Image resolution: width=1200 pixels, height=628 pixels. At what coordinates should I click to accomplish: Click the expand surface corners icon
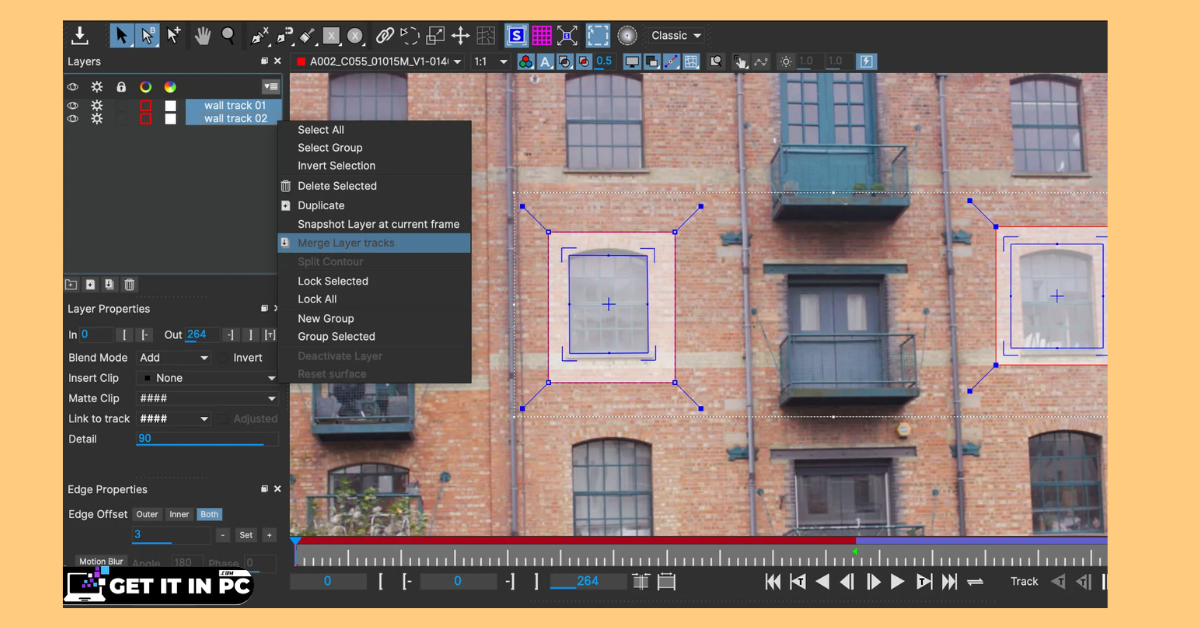(x=567, y=36)
